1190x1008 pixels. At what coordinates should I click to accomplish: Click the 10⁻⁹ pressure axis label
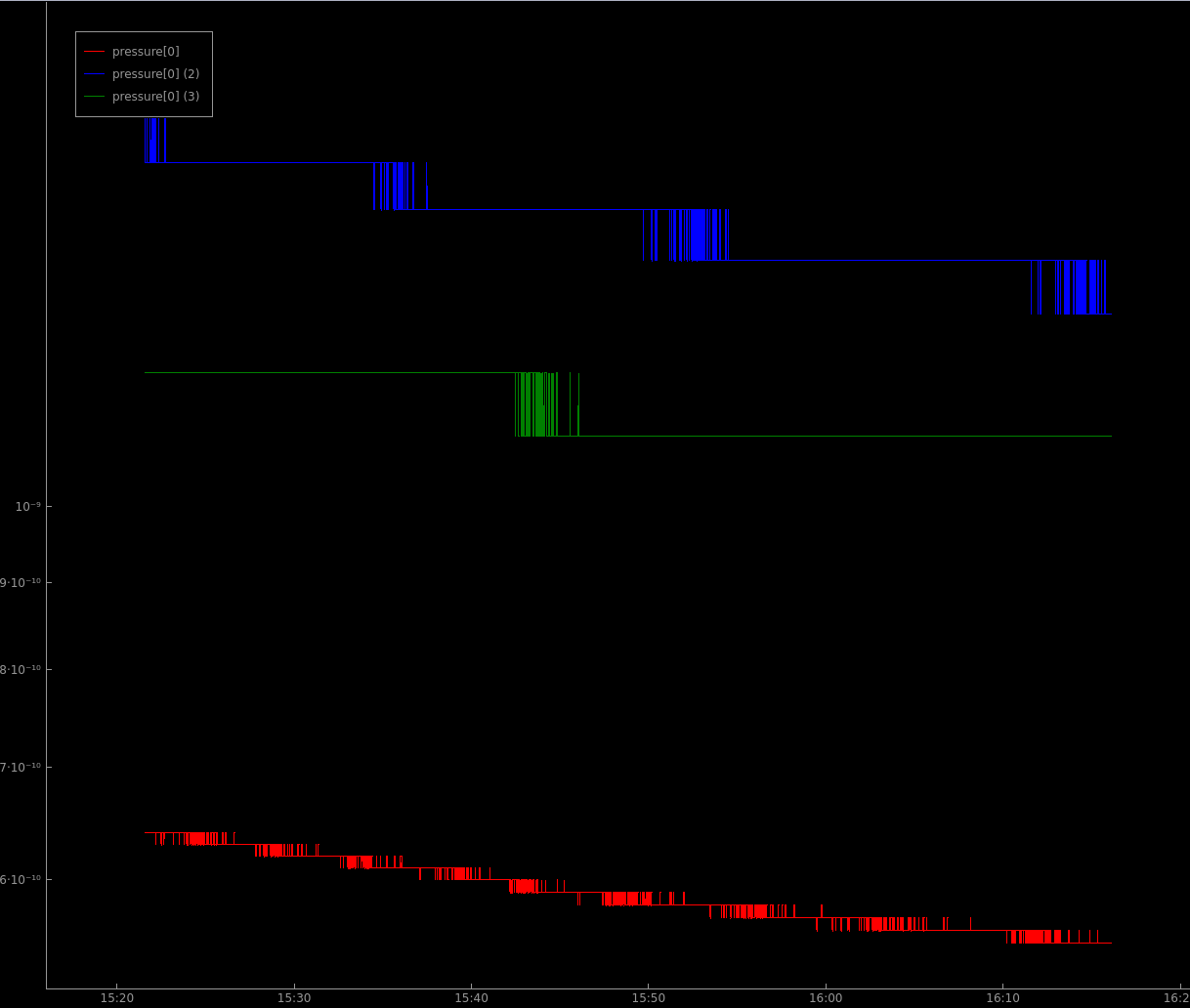[x=27, y=506]
